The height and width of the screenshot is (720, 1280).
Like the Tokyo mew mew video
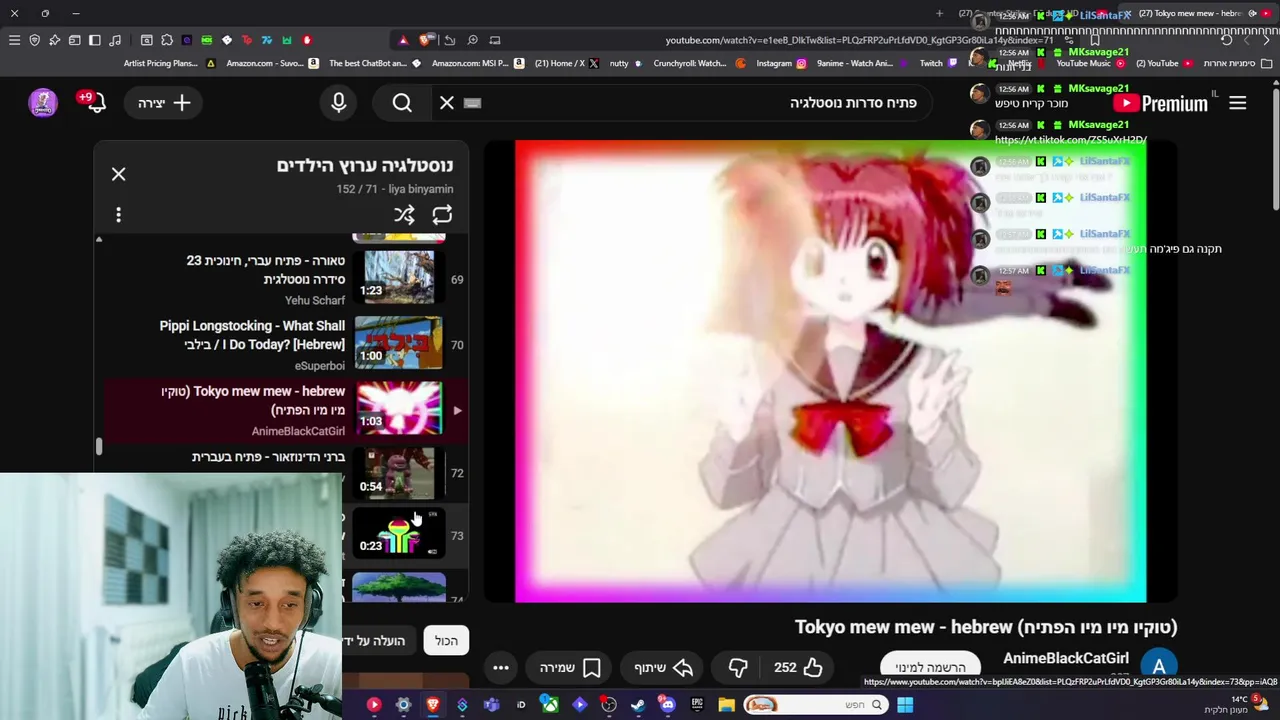tap(799, 667)
